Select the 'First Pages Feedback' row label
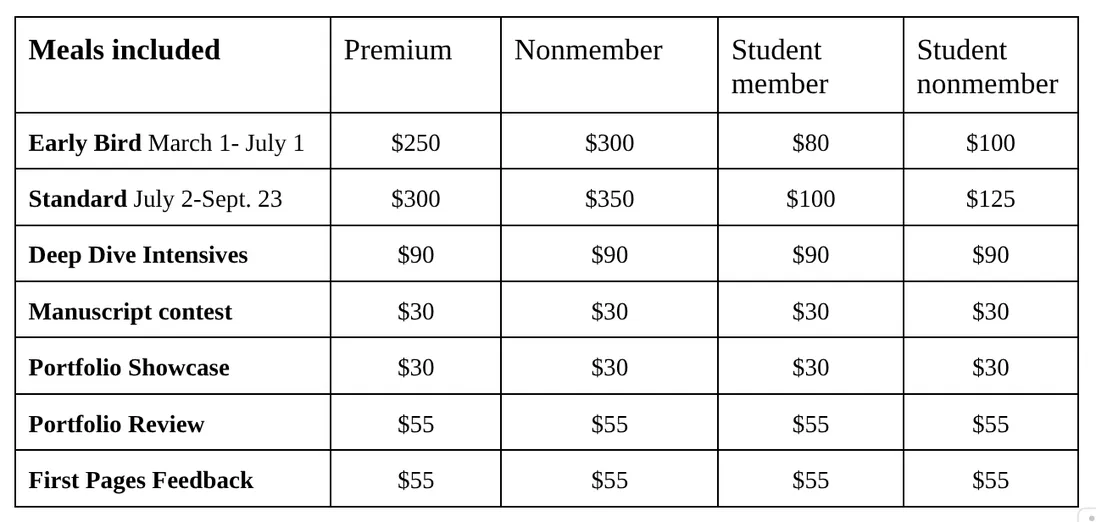Image resolution: width=1096 pixels, height=522 pixels. coord(141,480)
